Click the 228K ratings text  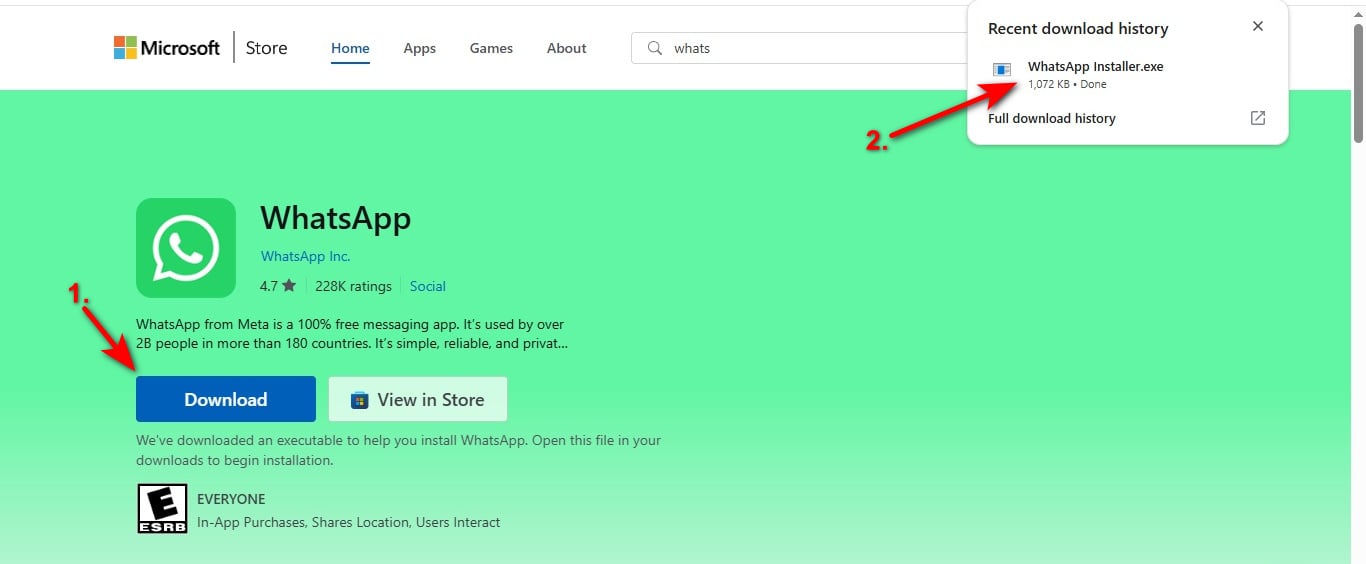click(353, 286)
